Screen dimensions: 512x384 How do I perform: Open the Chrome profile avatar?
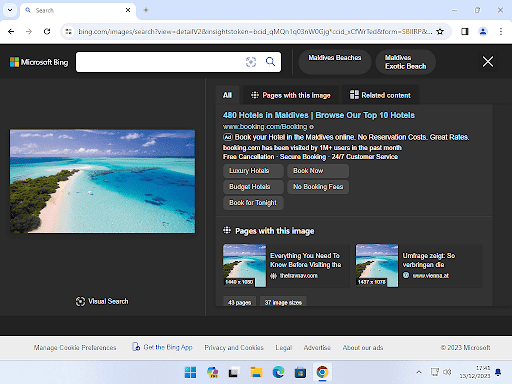[x=483, y=32]
